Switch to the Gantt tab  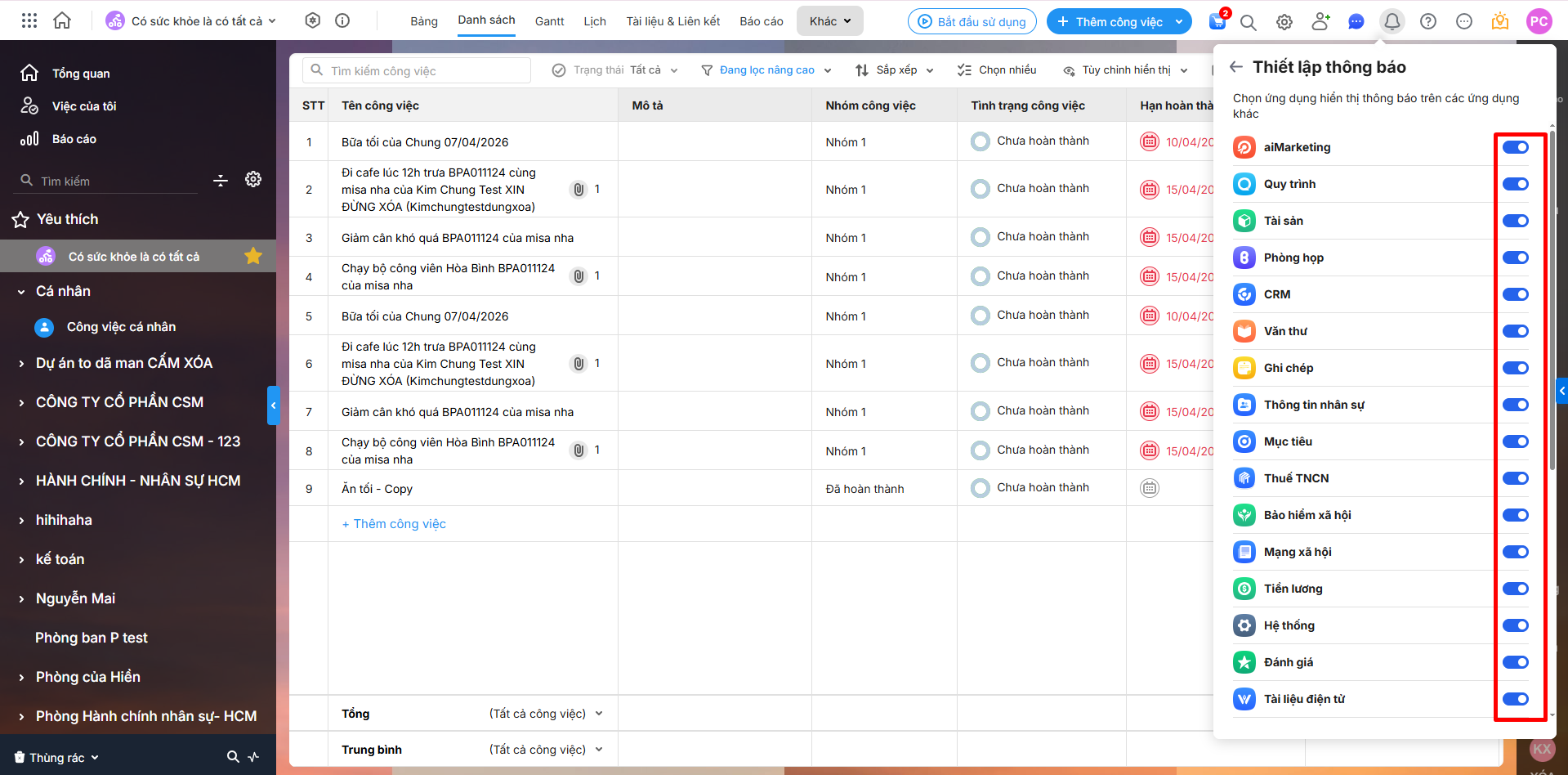pyautogui.click(x=549, y=21)
